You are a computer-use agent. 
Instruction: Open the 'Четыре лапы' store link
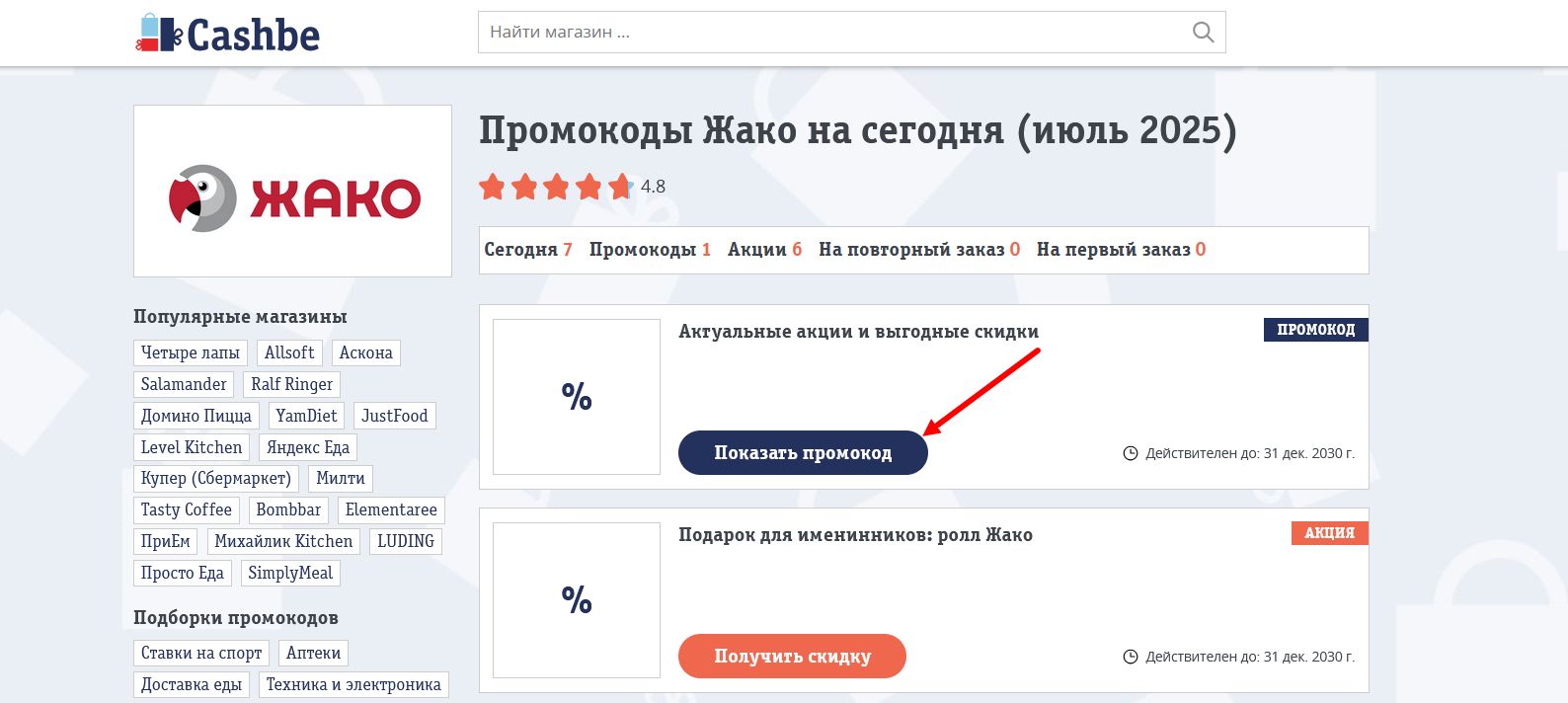coord(190,352)
